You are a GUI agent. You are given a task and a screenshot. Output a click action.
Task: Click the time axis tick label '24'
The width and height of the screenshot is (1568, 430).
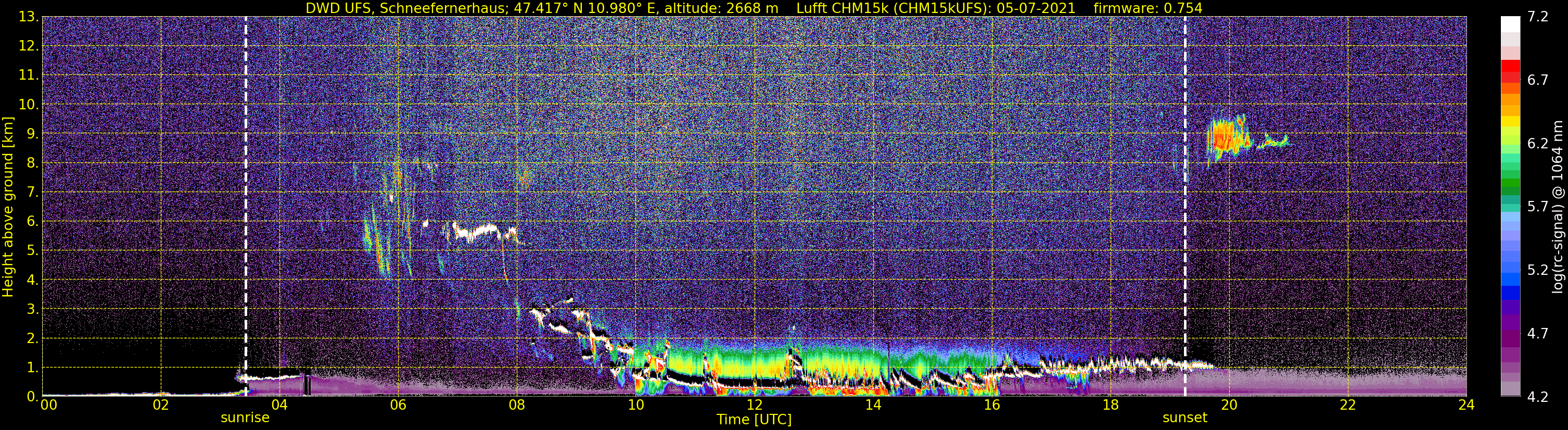point(1467,405)
